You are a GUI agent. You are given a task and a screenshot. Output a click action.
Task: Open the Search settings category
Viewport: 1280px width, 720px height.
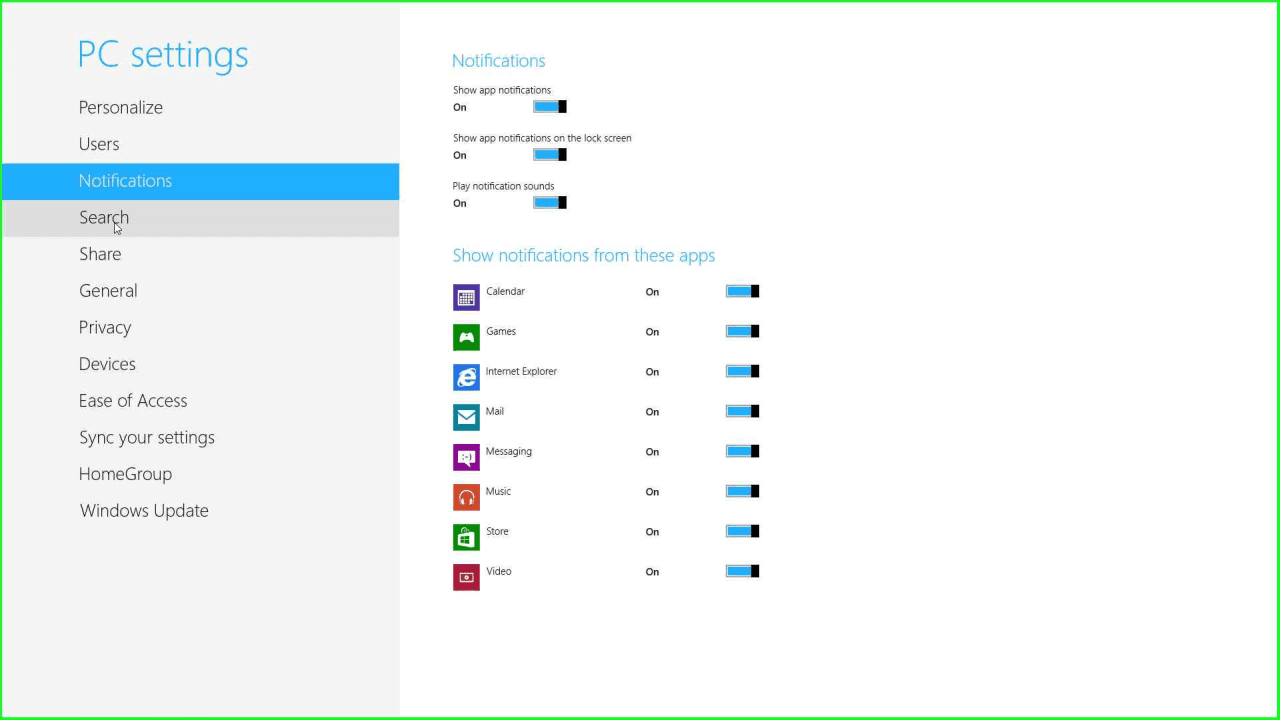pos(104,218)
